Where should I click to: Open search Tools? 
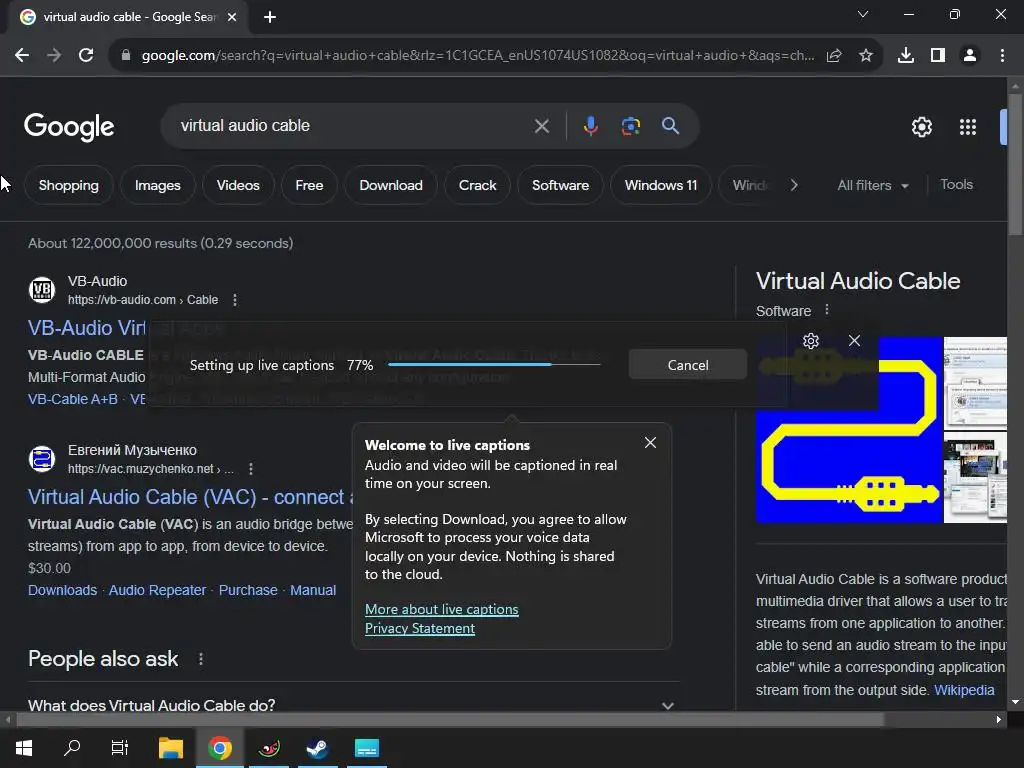click(x=956, y=185)
